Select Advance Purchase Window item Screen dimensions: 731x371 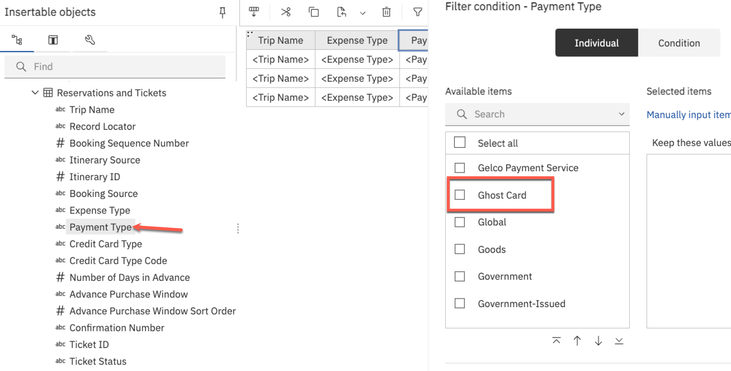coord(129,294)
